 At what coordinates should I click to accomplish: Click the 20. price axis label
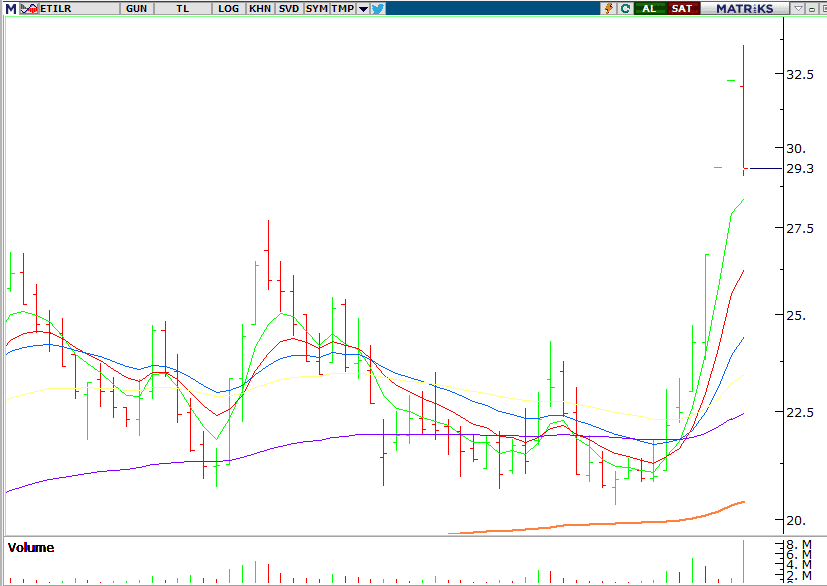tap(796, 521)
